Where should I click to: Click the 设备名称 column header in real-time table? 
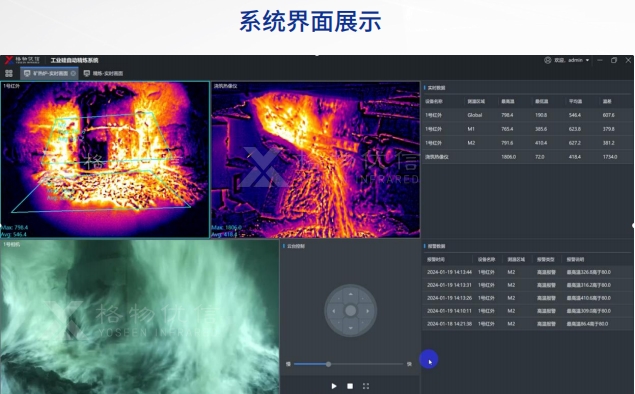(x=433, y=101)
